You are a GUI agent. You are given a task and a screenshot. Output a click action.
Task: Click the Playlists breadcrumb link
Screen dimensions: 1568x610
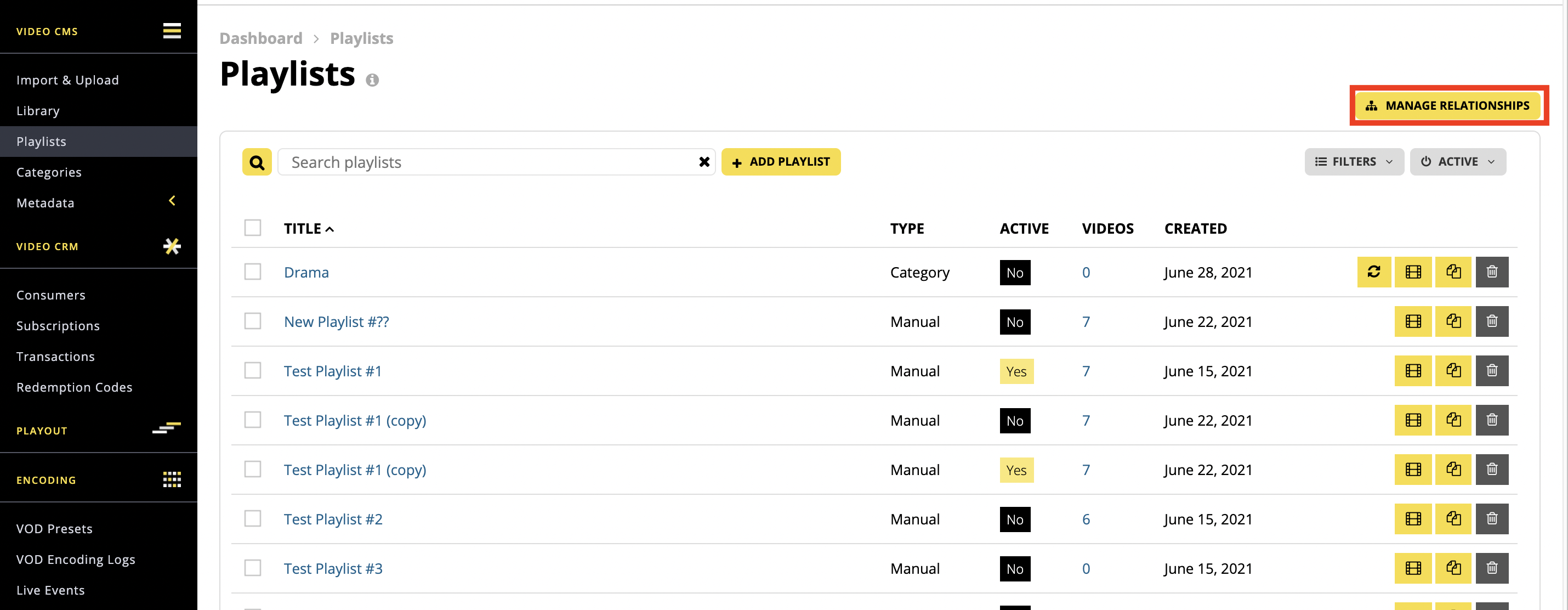[361, 38]
